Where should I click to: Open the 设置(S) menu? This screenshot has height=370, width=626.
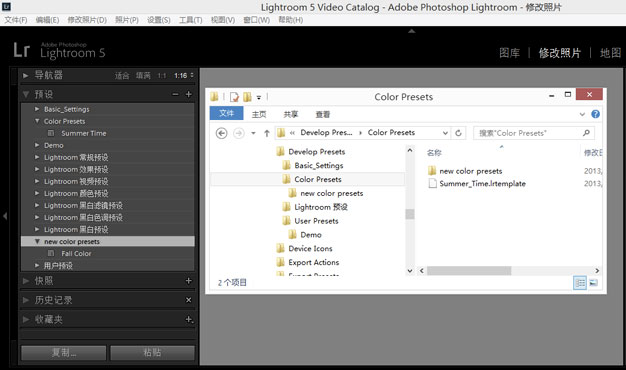tap(158, 20)
